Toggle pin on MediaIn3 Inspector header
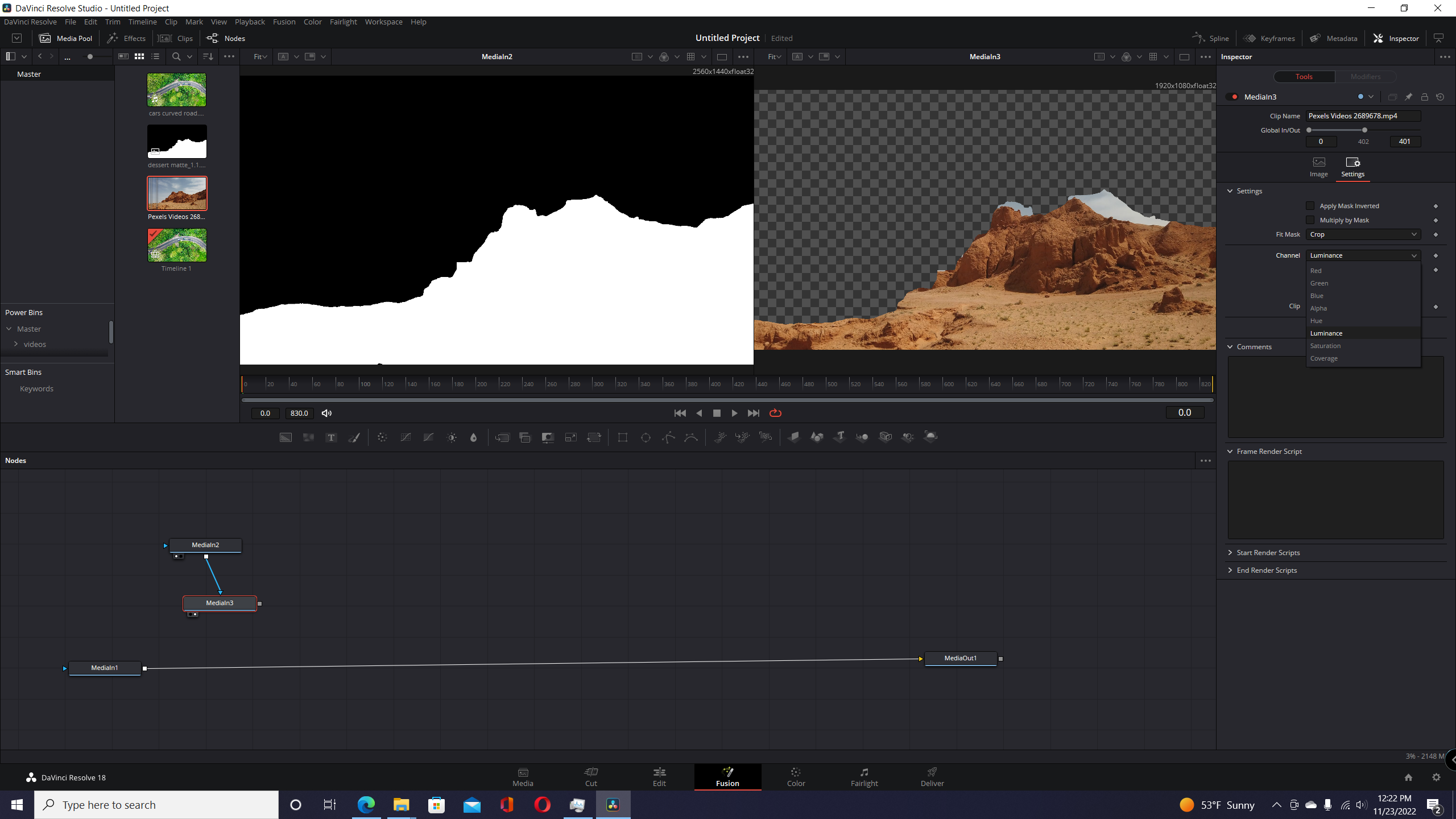The width and height of the screenshot is (1456, 819). [1408, 97]
